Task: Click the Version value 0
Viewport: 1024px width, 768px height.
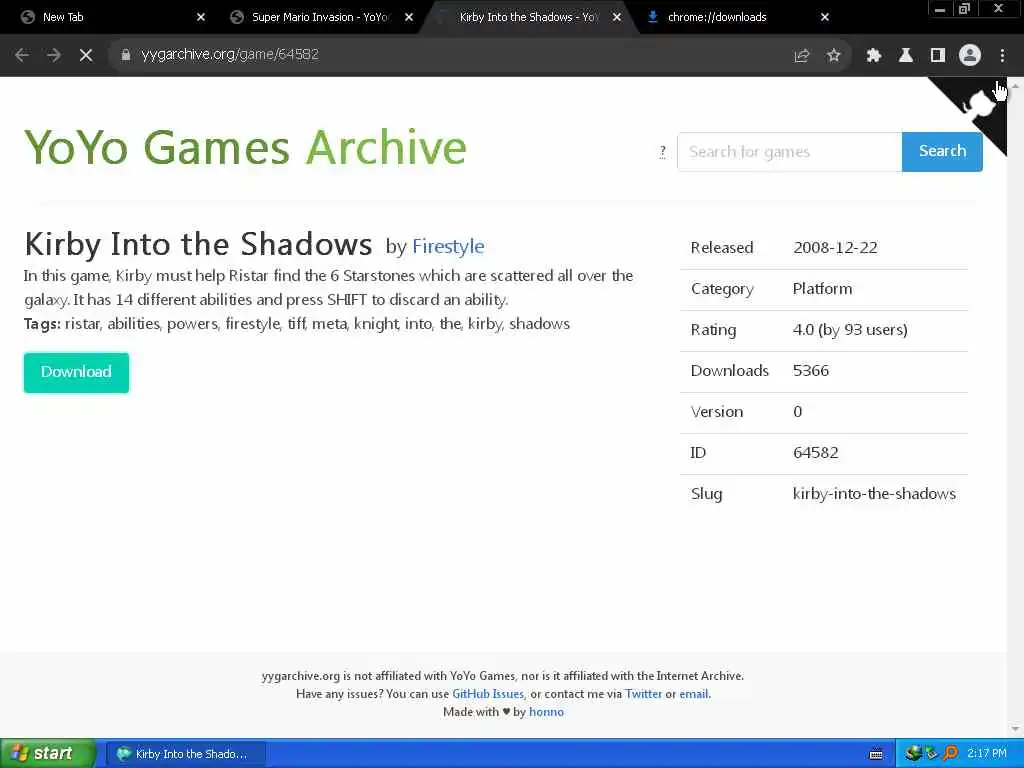Action: (797, 412)
